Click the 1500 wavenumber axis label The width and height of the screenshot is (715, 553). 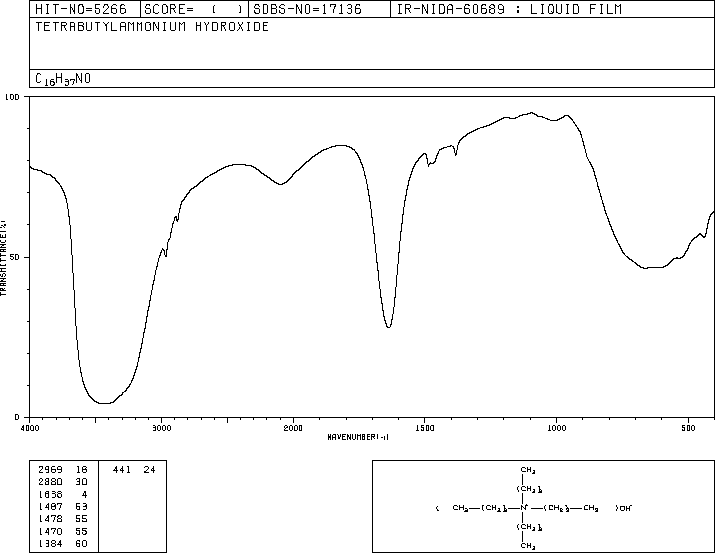(425, 428)
